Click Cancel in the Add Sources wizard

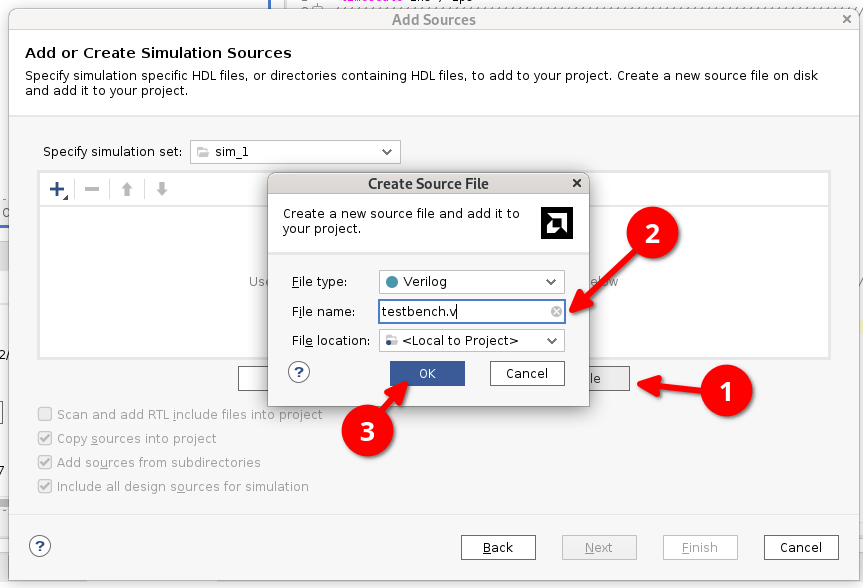click(801, 547)
